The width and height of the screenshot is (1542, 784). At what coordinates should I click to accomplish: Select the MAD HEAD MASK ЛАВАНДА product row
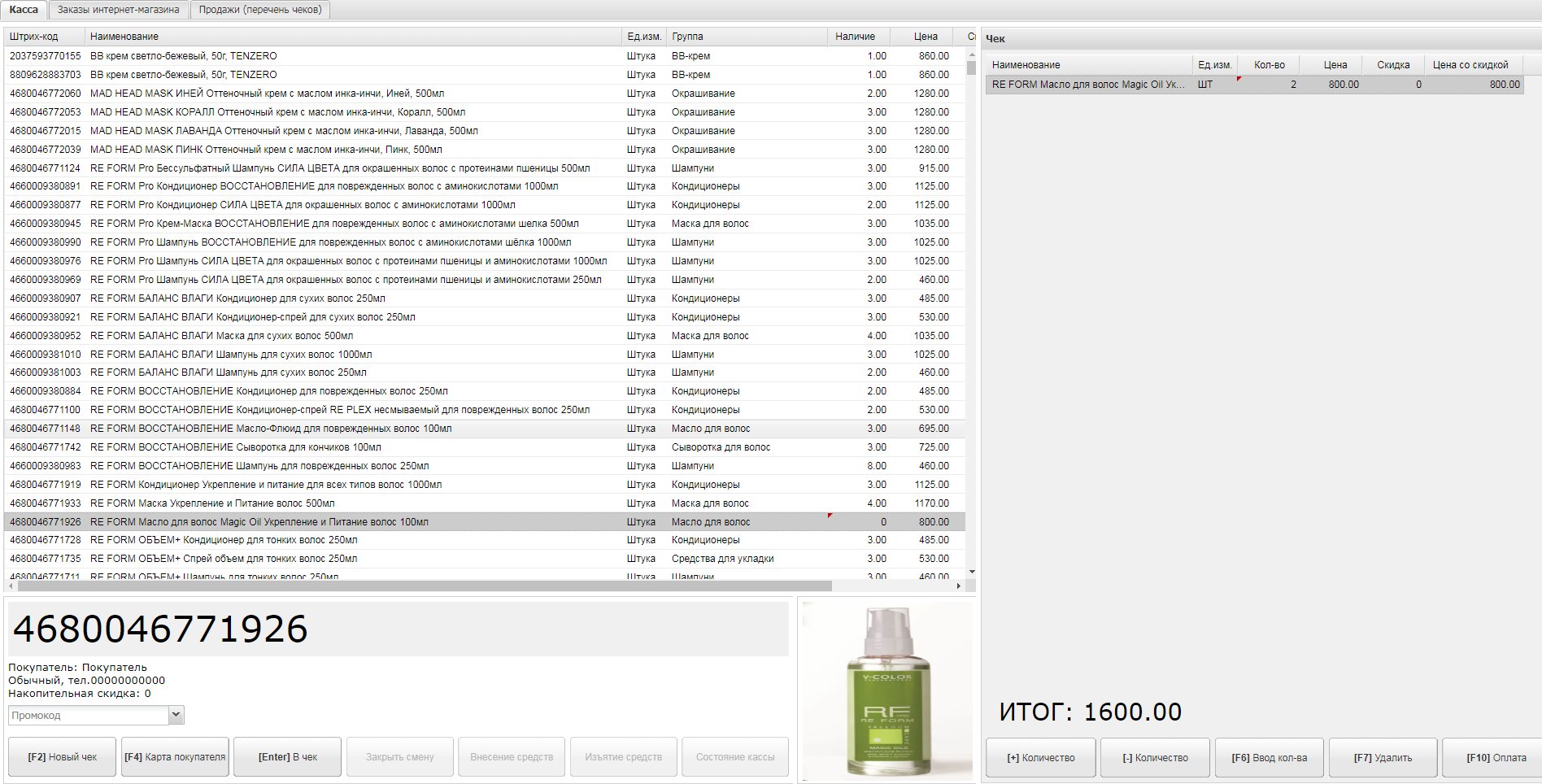(x=485, y=131)
